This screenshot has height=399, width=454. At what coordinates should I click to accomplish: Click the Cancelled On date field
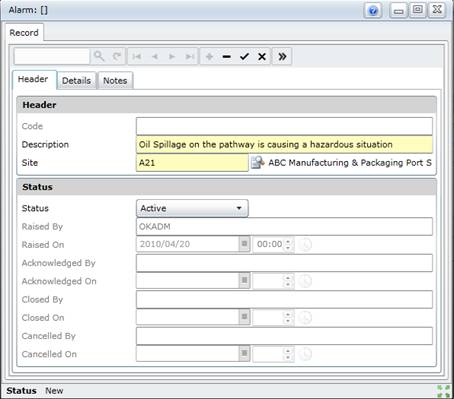click(188, 354)
